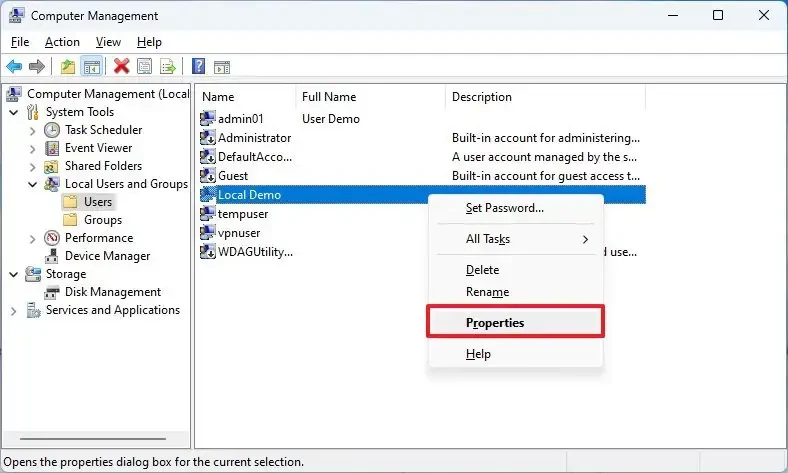Click the Task Scheduler clock icon
Image resolution: width=788 pixels, height=473 pixels.
(x=52, y=130)
